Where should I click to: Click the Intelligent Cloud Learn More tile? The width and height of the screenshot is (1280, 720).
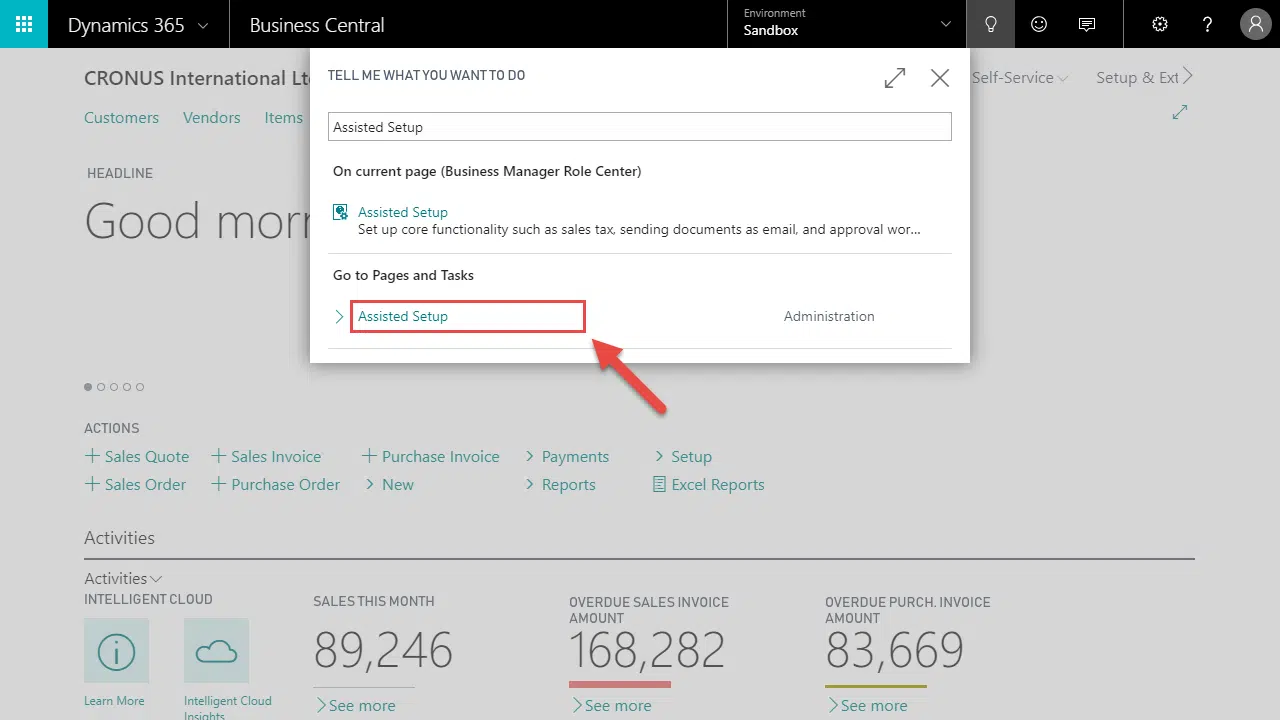(x=116, y=650)
